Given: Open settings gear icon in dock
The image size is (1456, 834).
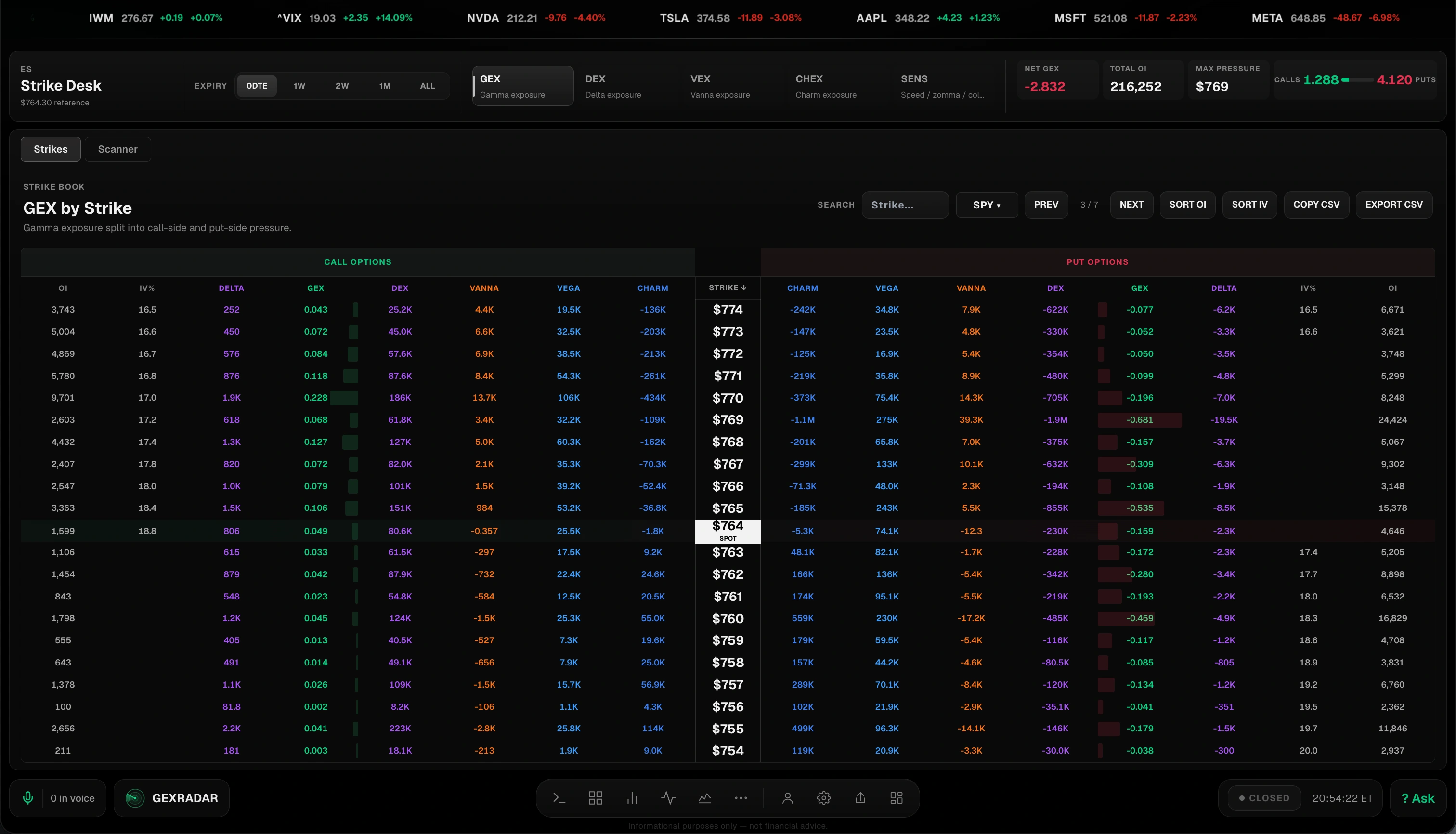Looking at the screenshot, I should pyautogui.click(x=824, y=798).
